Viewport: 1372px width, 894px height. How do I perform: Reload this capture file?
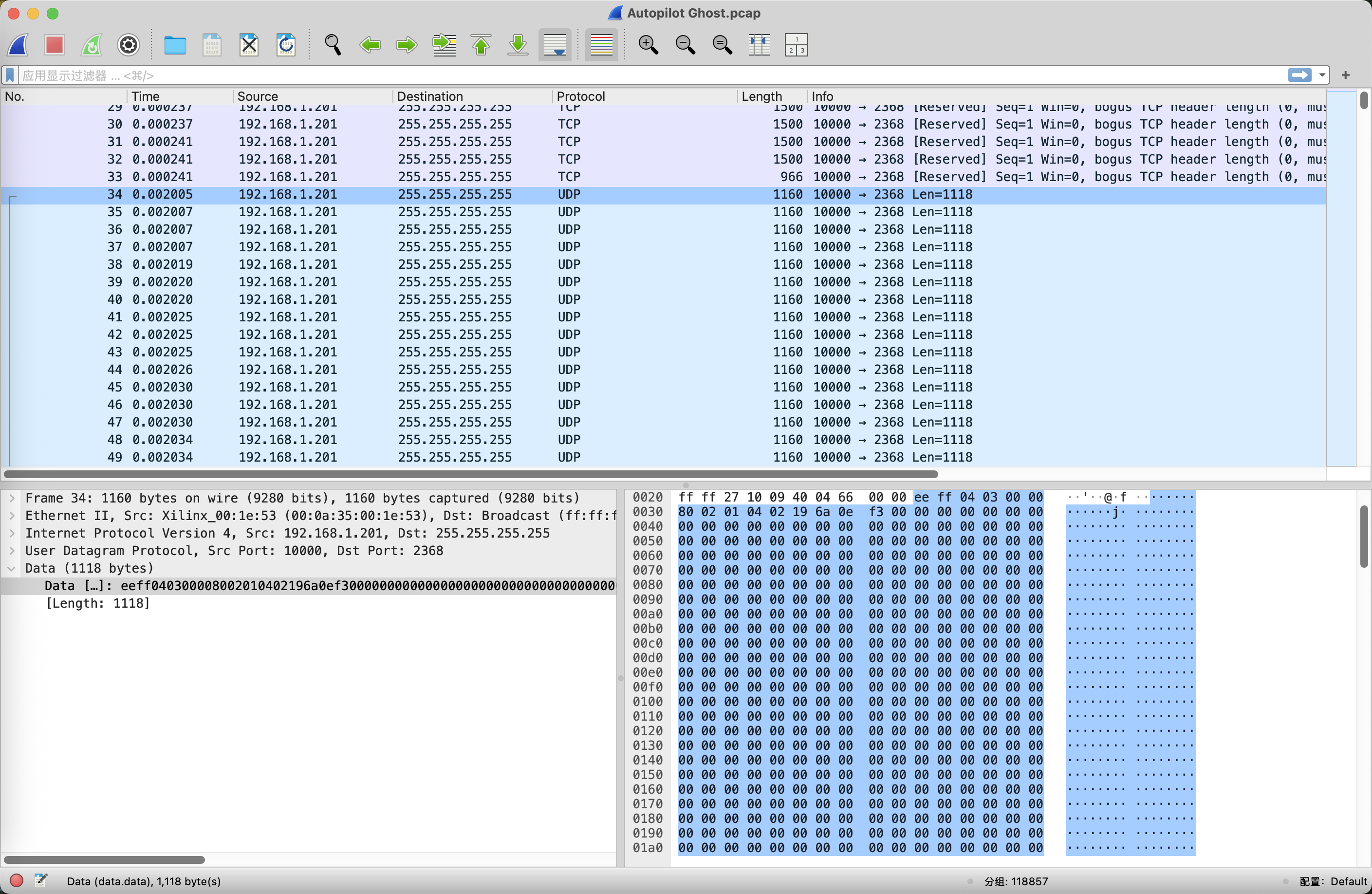point(286,44)
